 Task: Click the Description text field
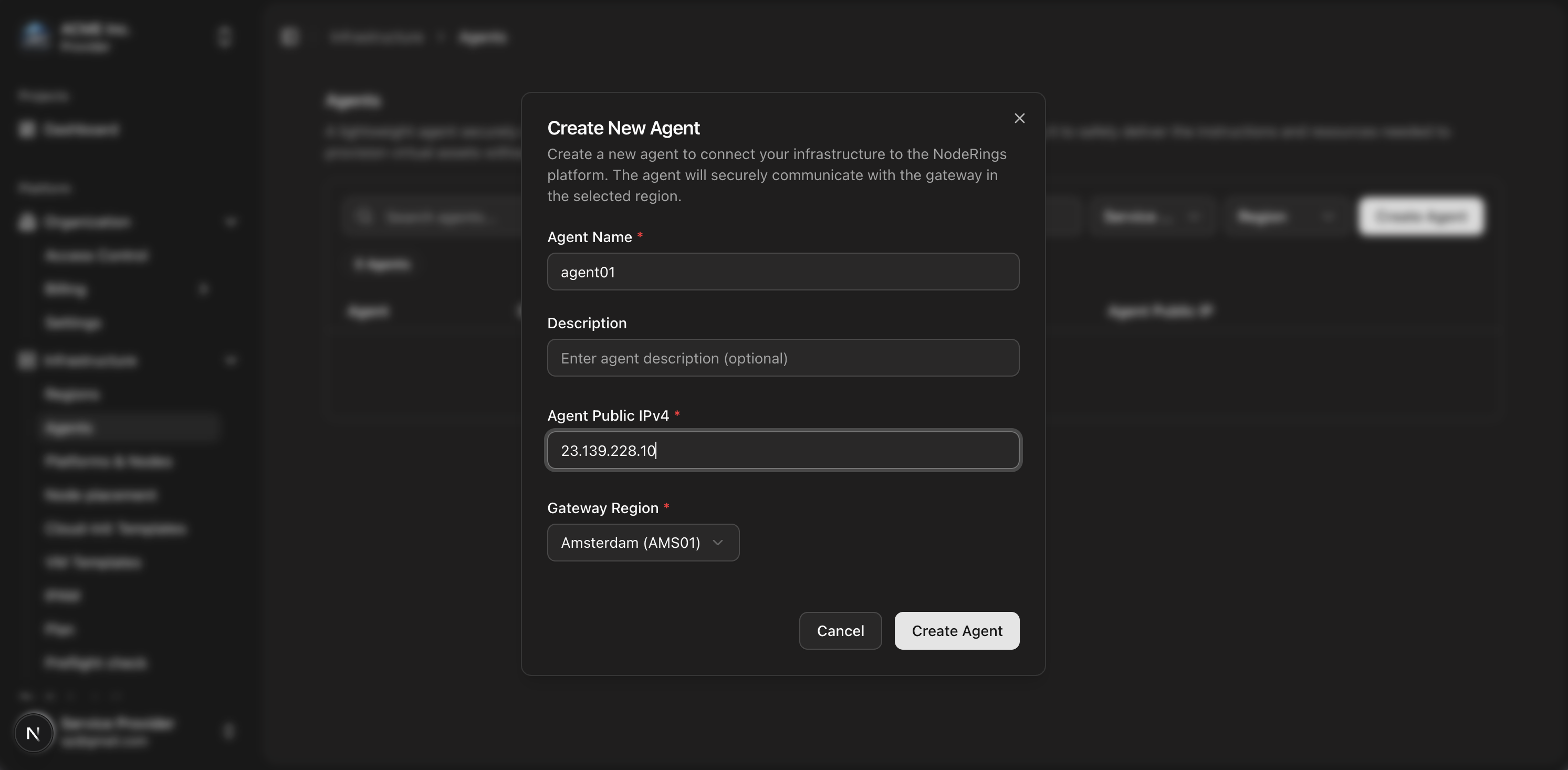click(783, 358)
